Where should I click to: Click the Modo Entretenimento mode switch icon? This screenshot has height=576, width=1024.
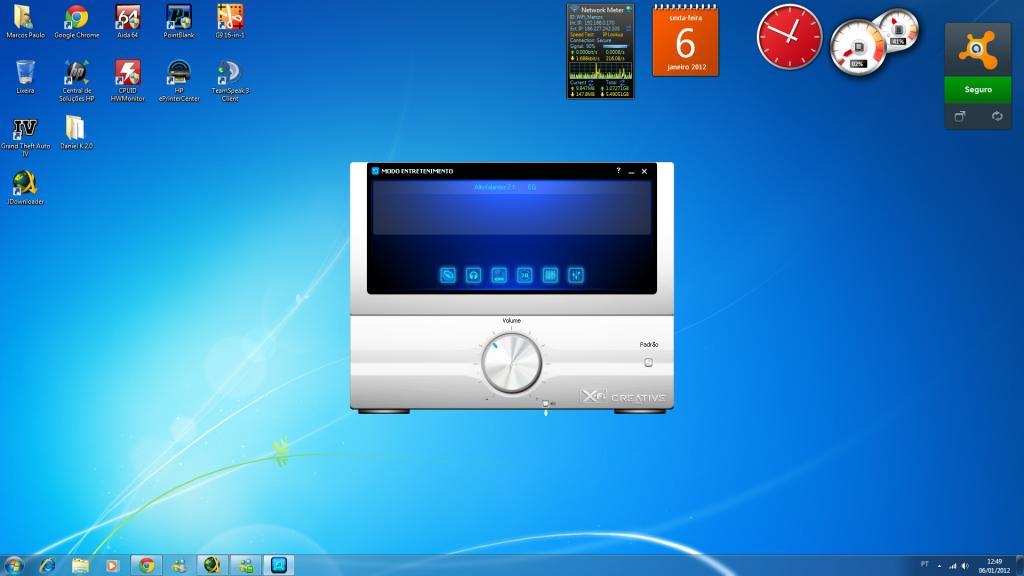(x=376, y=171)
